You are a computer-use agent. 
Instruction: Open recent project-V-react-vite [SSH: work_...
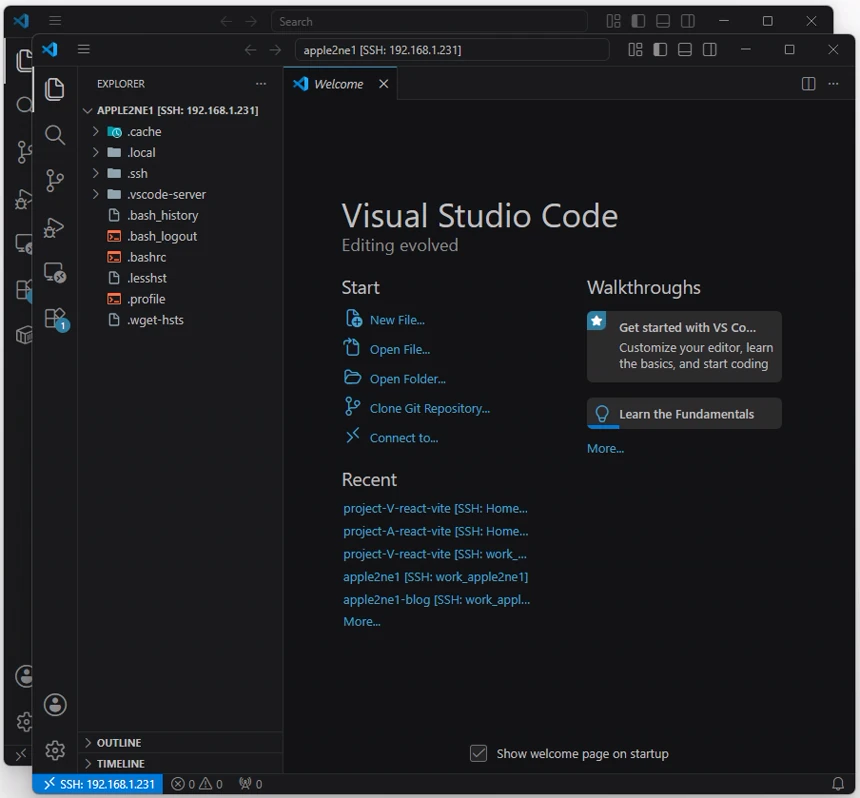(x=435, y=554)
